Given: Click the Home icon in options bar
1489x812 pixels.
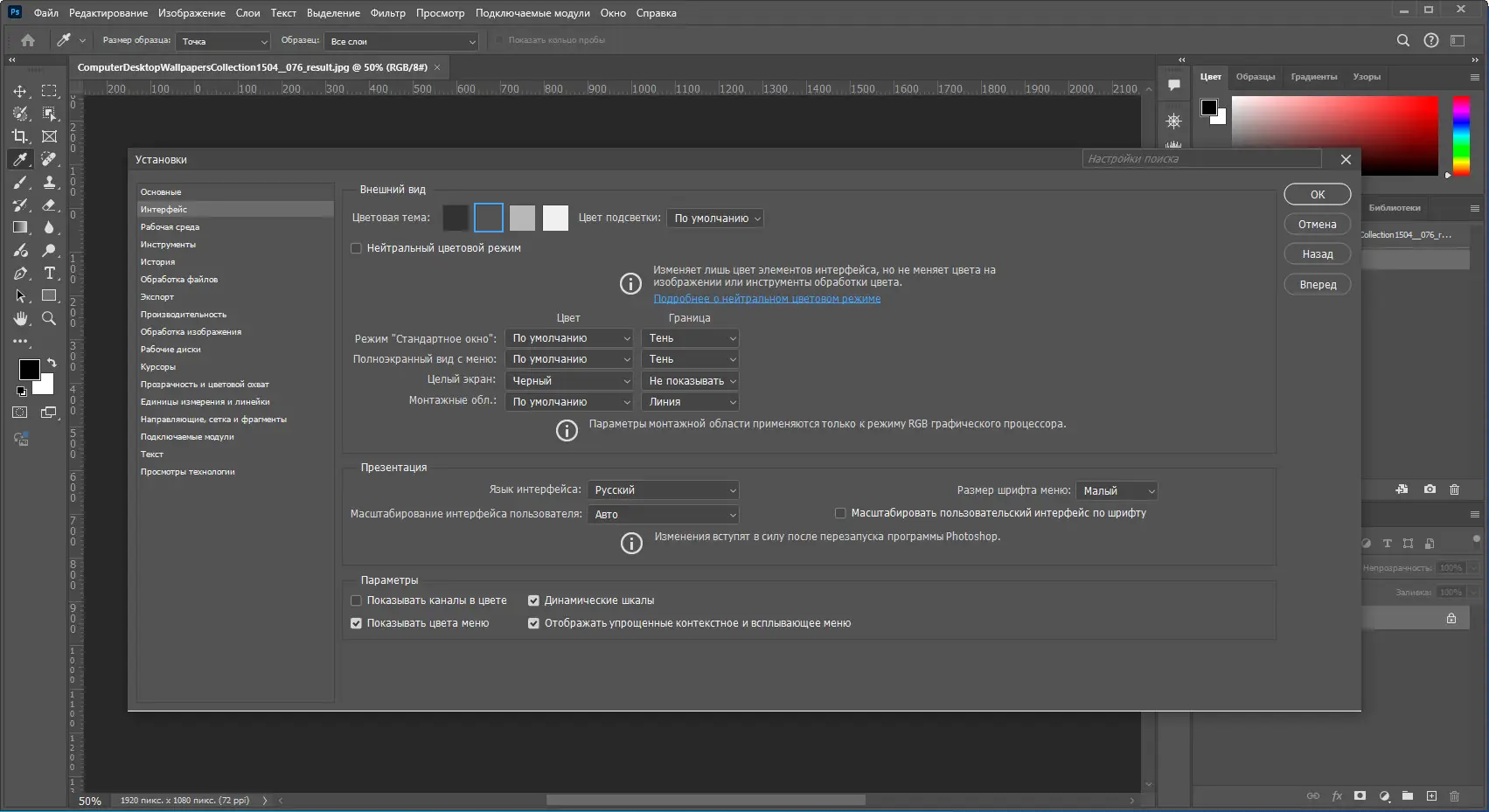Looking at the screenshot, I should [x=28, y=40].
